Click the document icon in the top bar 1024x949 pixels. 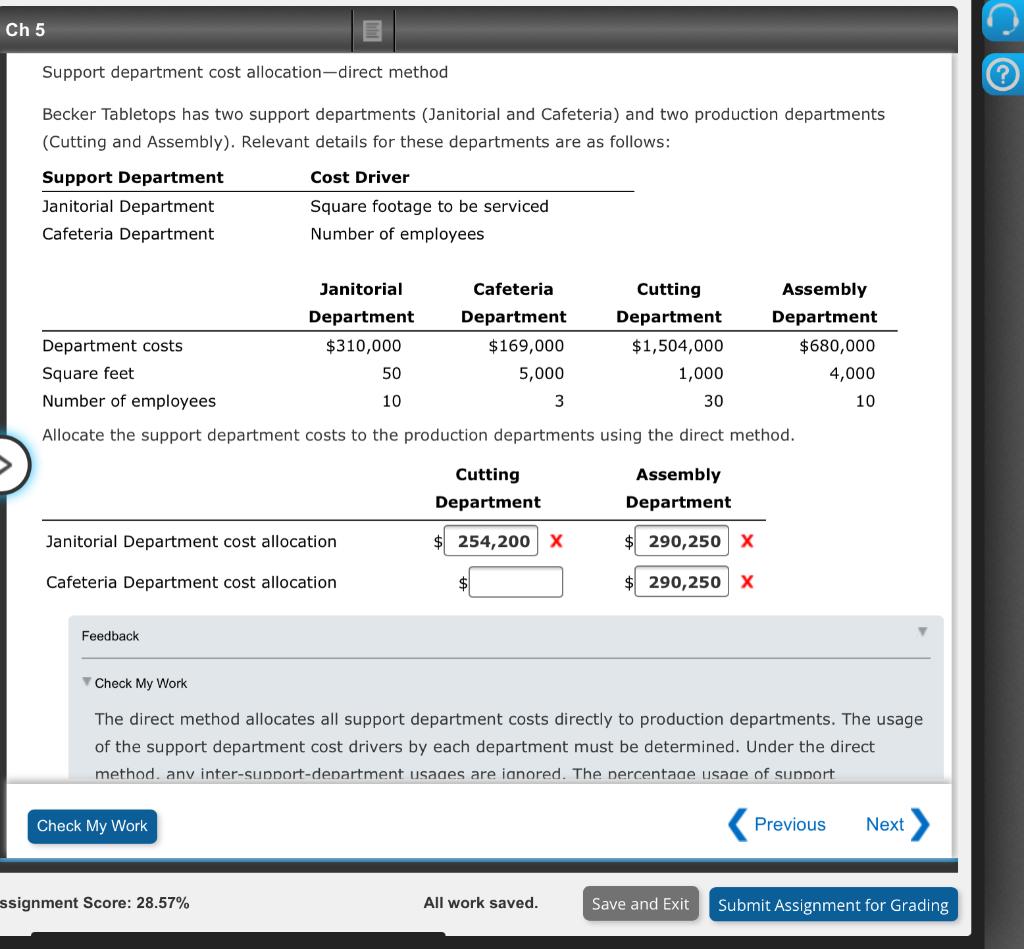(x=373, y=30)
